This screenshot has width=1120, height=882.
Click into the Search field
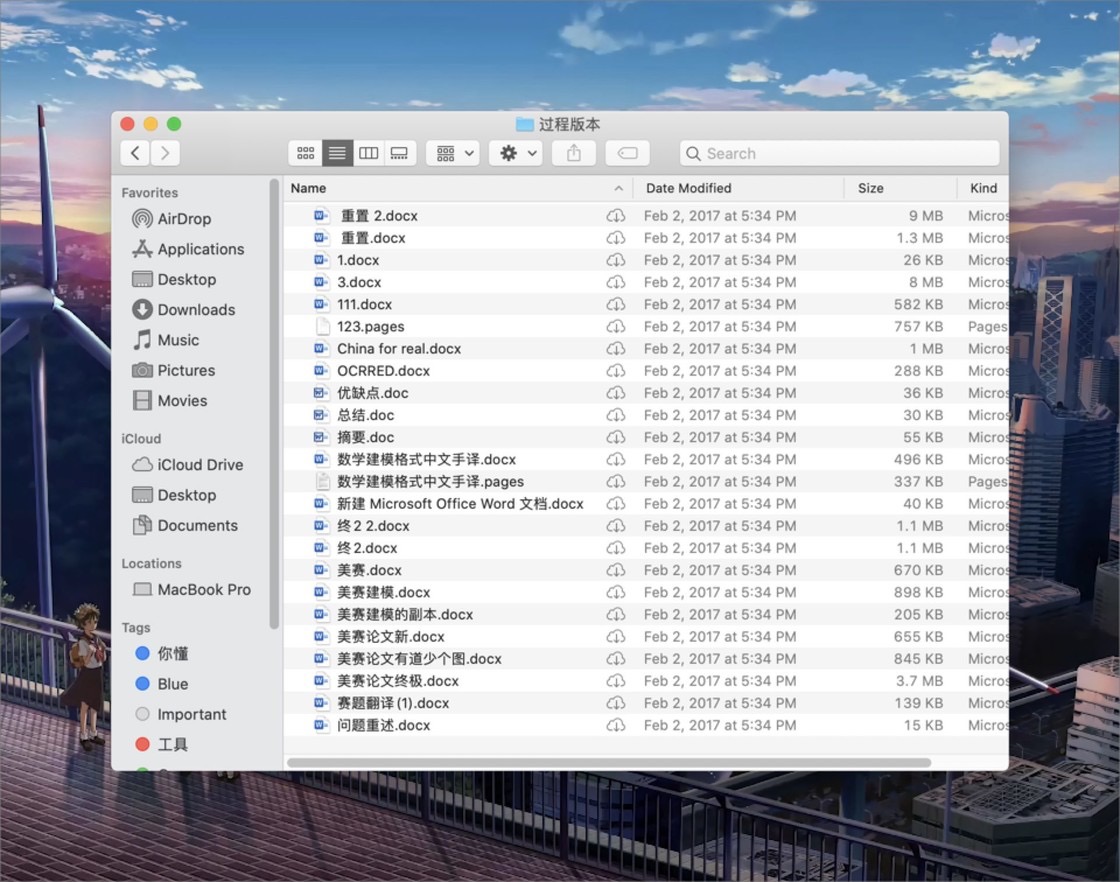click(x=839, y=154)
